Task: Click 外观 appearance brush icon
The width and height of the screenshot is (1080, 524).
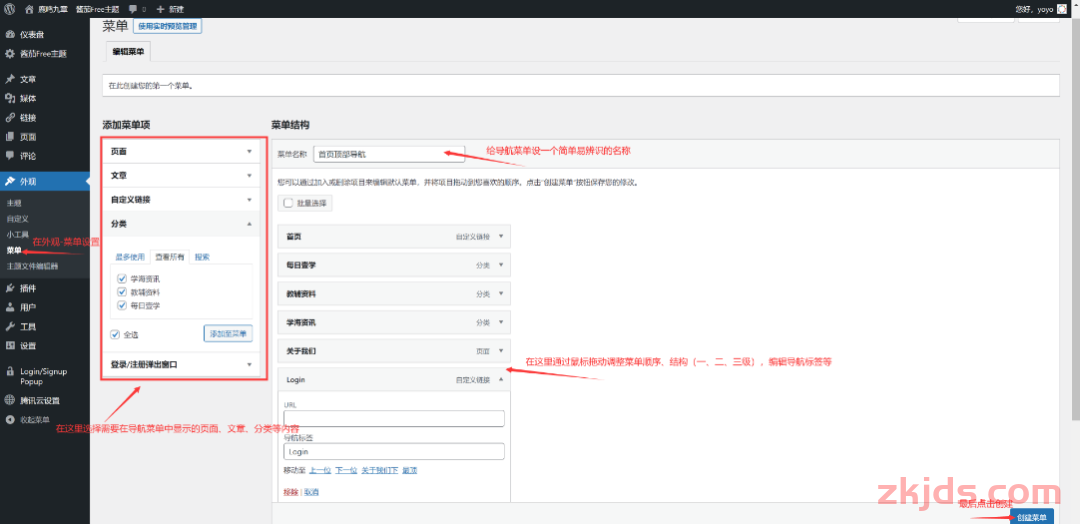Action: (x=10, y=181)
